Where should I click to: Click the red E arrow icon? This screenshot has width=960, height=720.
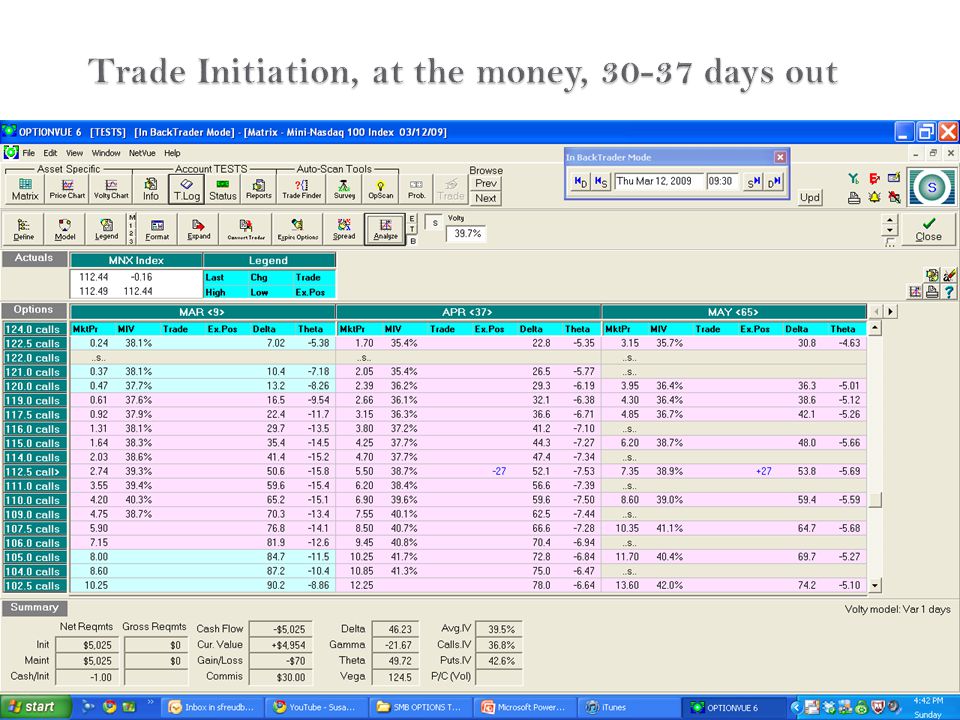point(874,179)
